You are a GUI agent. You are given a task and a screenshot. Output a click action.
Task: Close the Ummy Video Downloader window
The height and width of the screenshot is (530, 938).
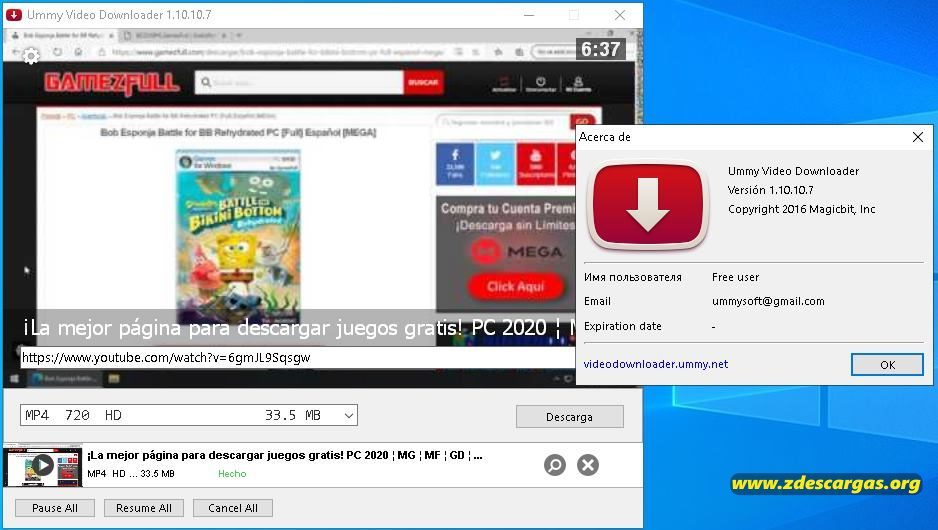point(620,15)
